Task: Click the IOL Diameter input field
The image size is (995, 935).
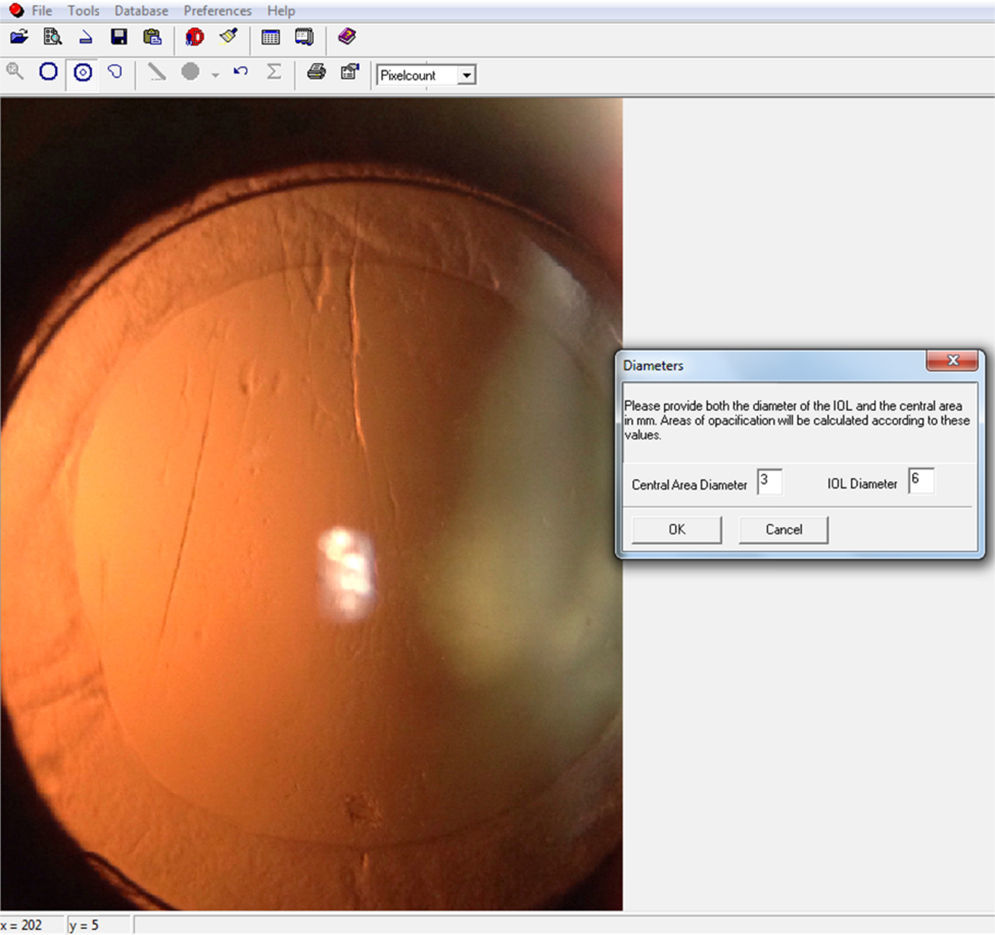Action: coord(920,481)
